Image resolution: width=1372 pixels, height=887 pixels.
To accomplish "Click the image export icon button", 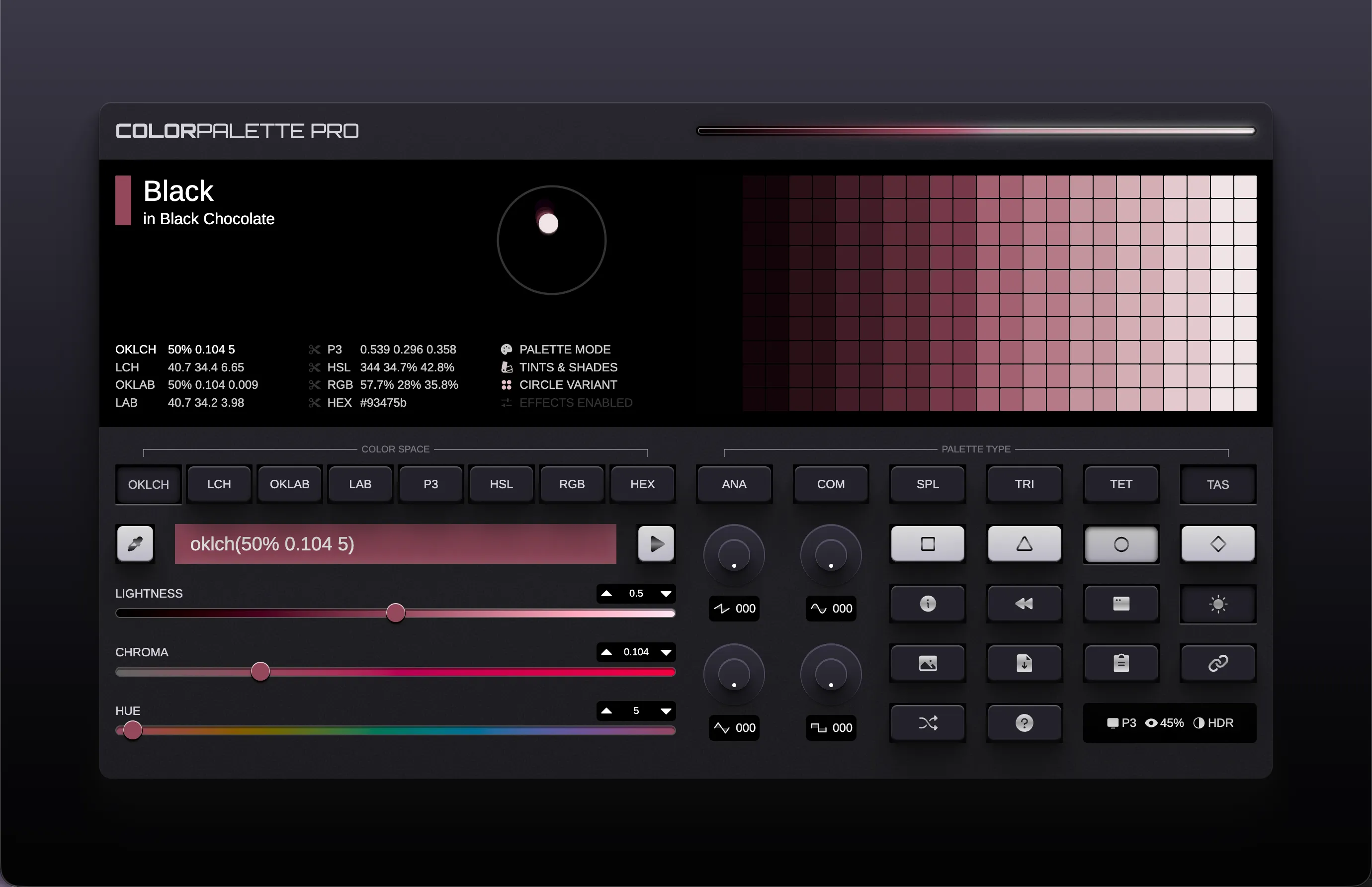I will tap(927, 664).
